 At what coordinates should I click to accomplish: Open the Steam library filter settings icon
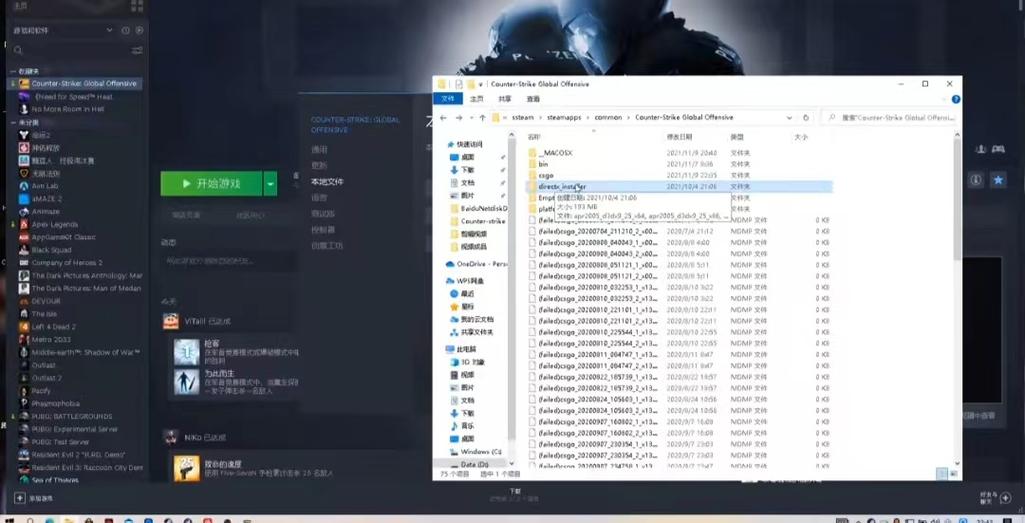point(137,50)
